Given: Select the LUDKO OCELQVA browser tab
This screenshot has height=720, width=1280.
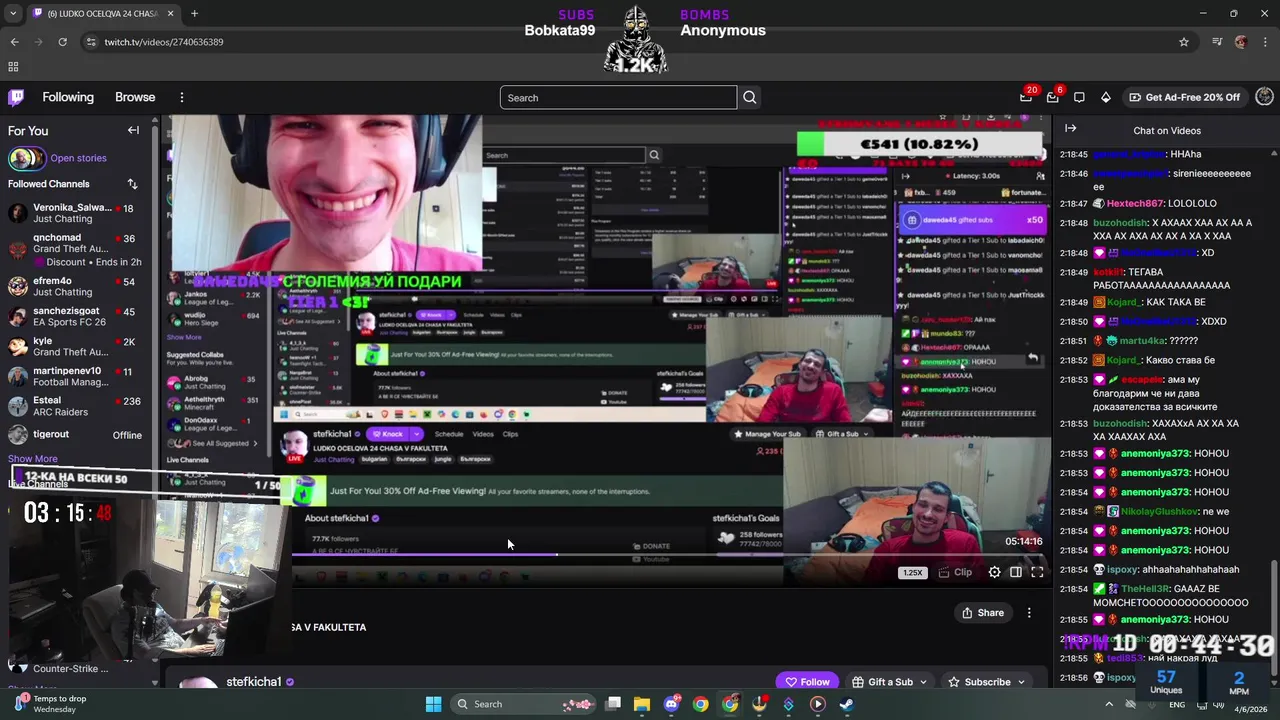Looking at the screenshot, I should click(x=103, y=13).
